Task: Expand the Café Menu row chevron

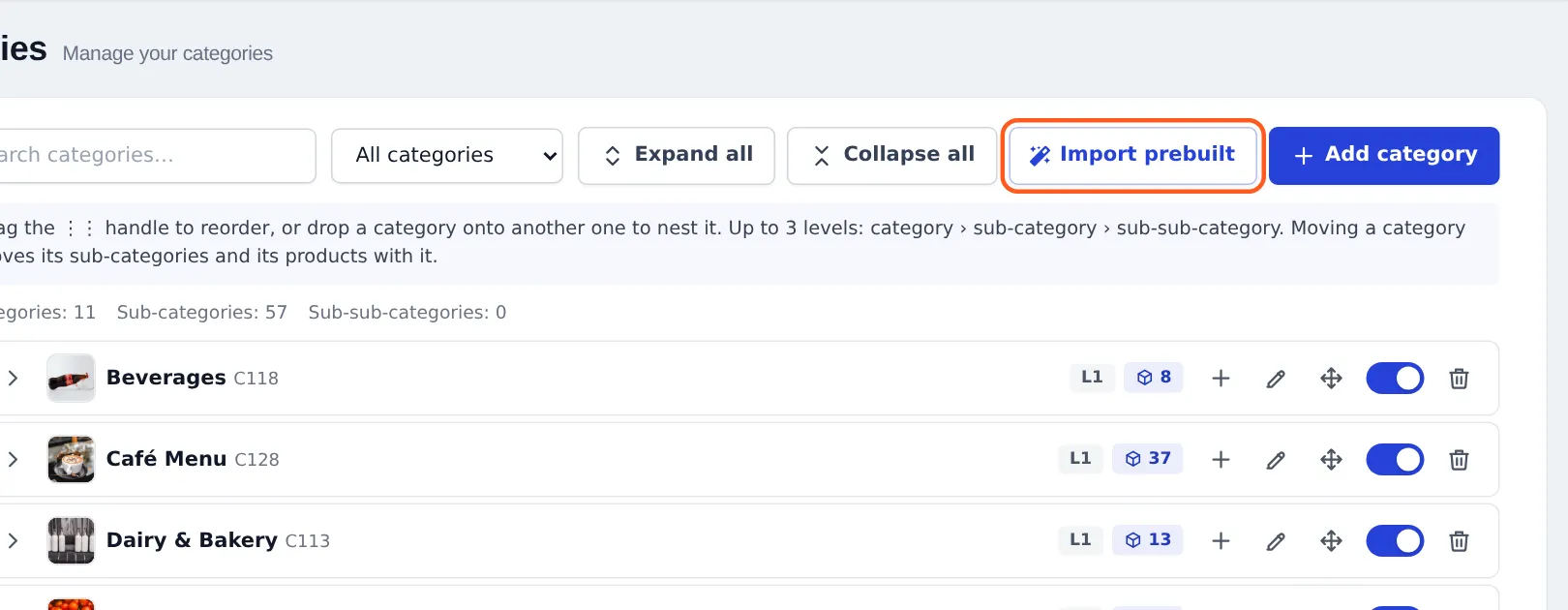Action: point(13,460)
